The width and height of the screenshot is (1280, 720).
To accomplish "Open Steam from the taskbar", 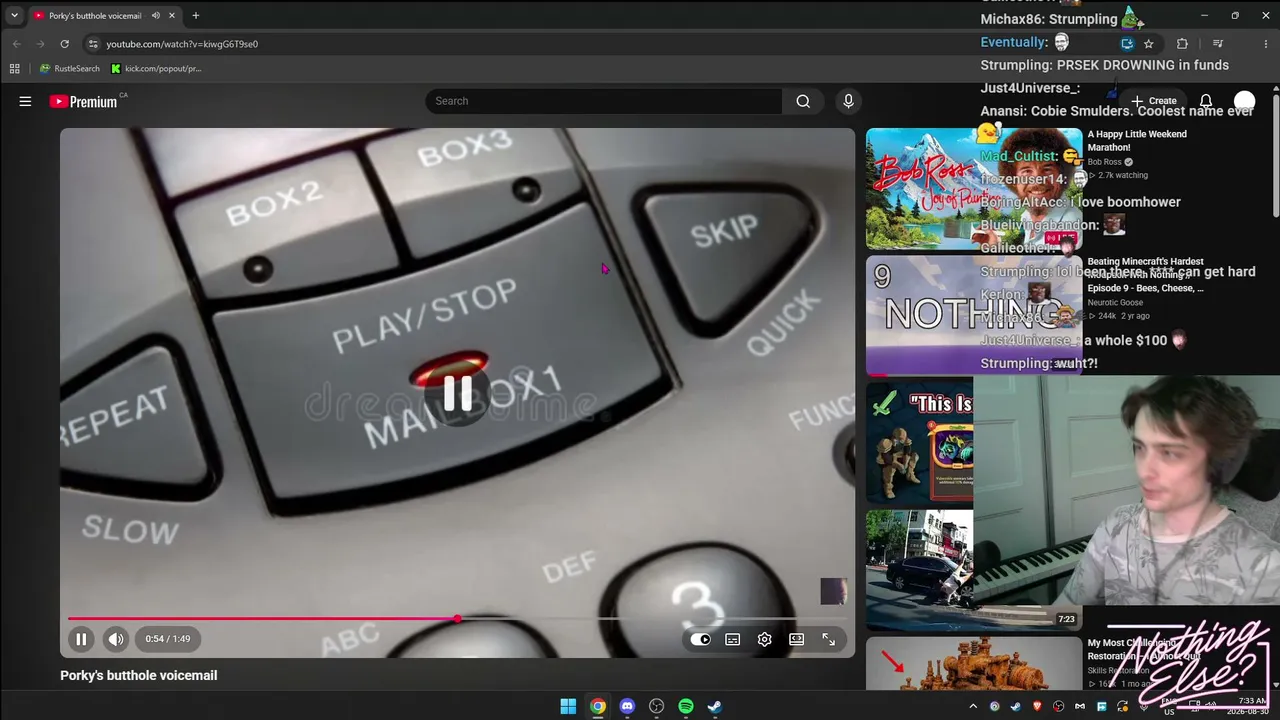I will point(715,706).
